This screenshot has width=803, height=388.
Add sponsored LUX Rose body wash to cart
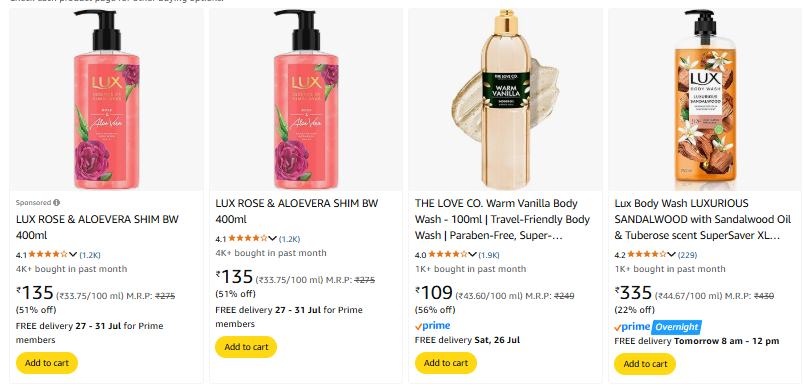point(47,363)
